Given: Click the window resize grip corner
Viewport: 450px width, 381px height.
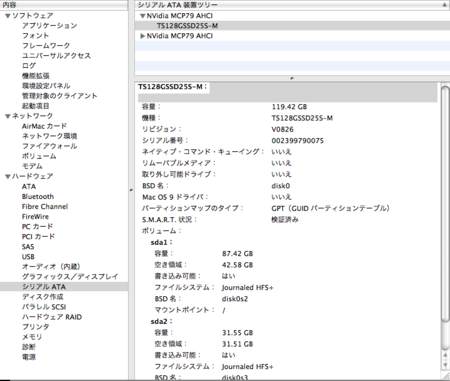Looking at the screenshot, I should pyautogui.click(x=445, y=376).
